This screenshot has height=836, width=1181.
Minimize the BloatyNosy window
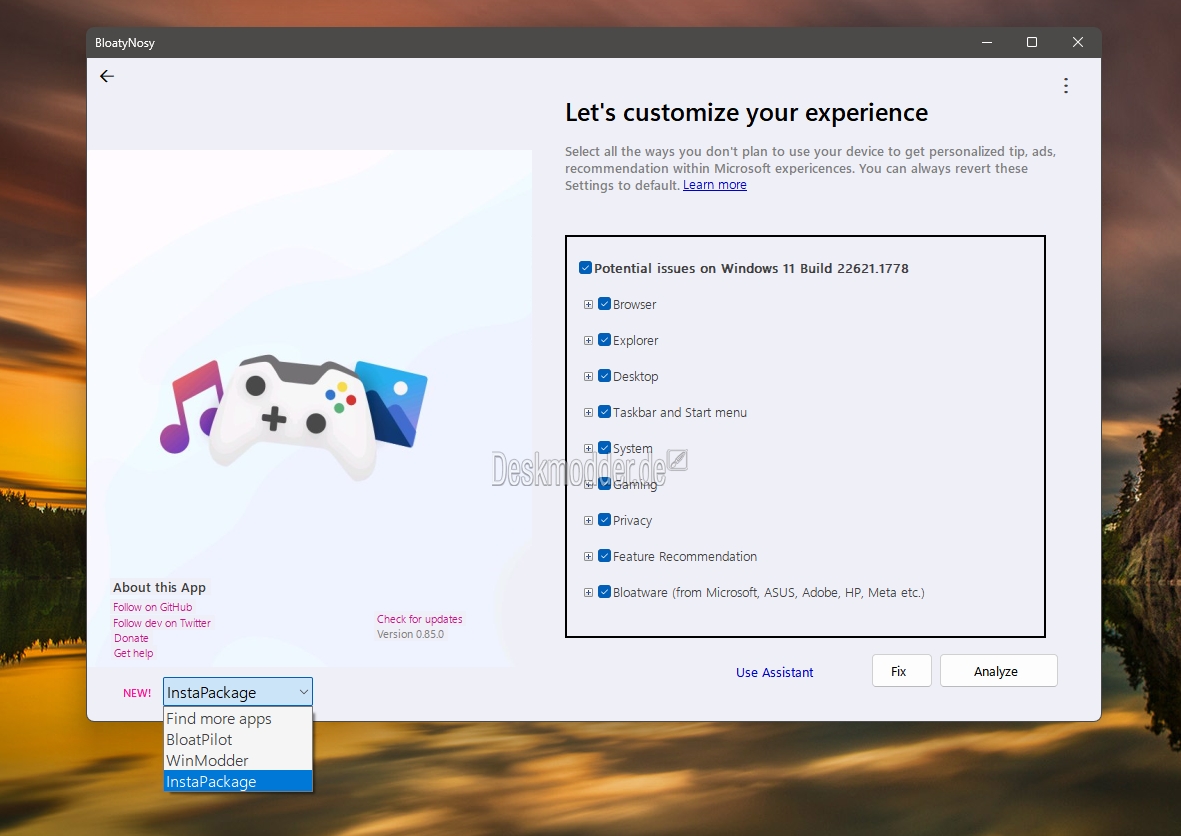[x=987, y=42]
